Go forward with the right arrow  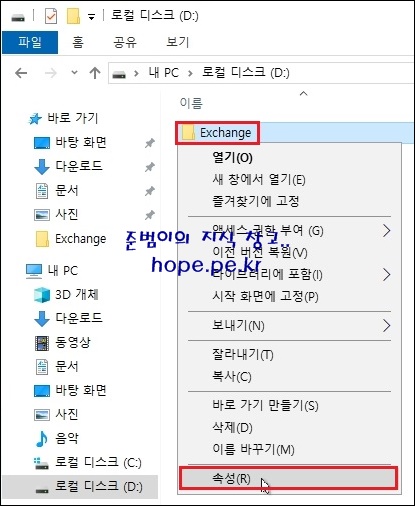[x=51, y=73]
